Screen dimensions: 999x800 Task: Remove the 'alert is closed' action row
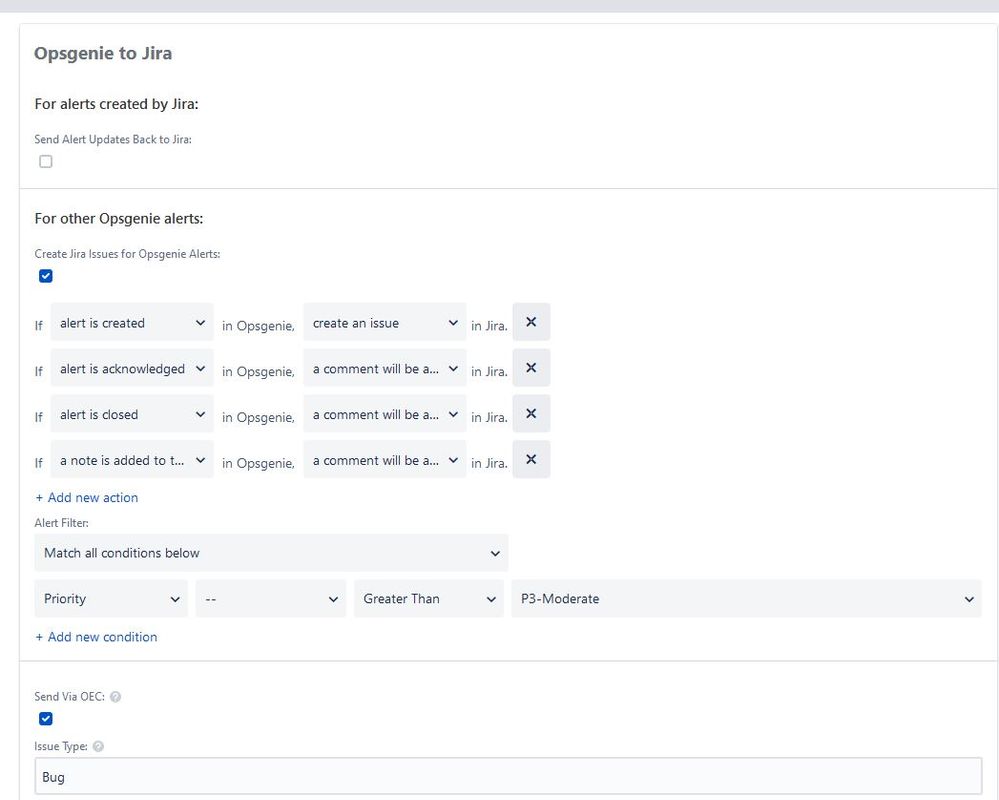[x=531, y=414]
